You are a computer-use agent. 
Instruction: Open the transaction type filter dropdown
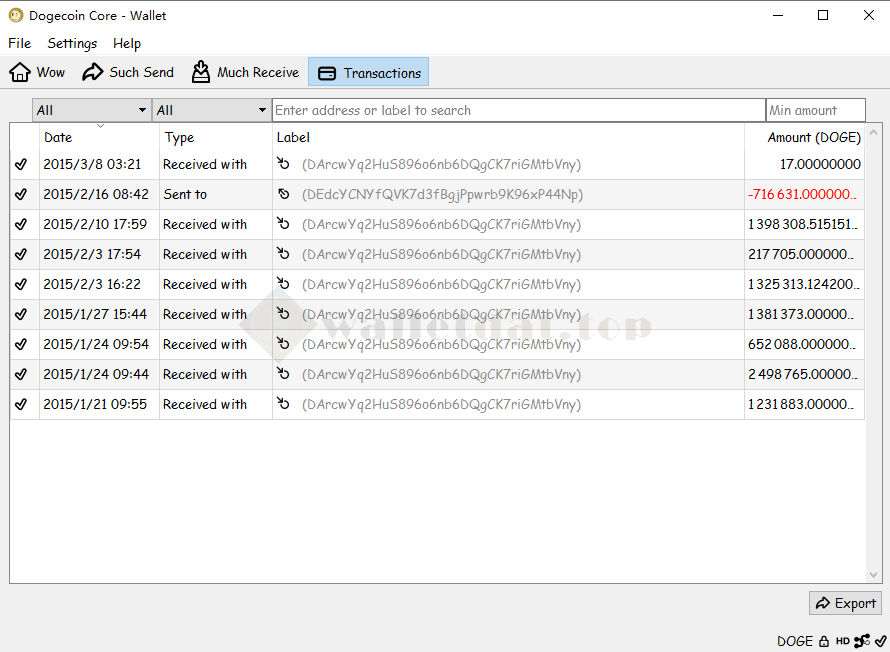(x=211, y=110)
